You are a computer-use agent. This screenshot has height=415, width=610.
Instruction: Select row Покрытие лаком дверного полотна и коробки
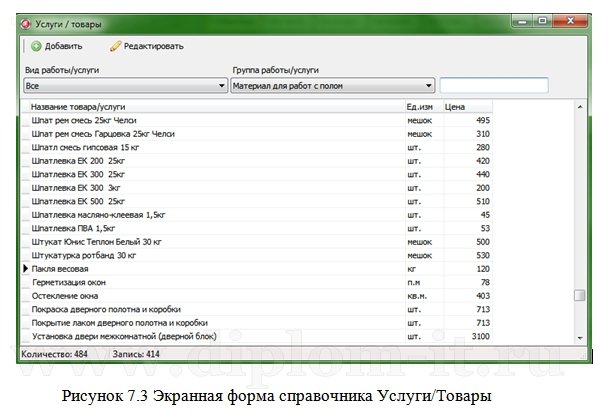coord(257,323)
